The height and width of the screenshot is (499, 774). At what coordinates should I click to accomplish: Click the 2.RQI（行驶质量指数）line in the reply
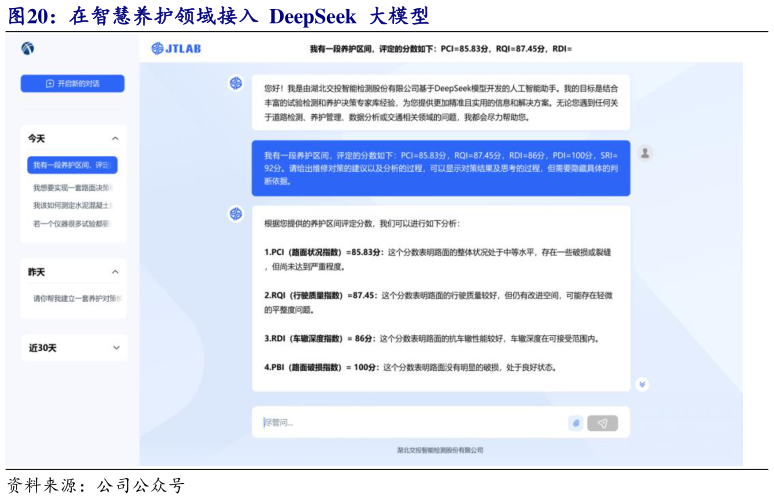(438, 302)
